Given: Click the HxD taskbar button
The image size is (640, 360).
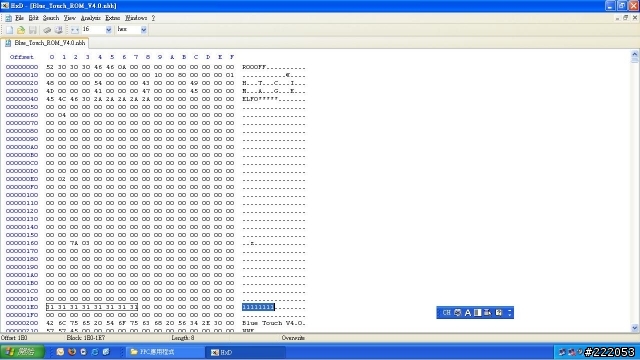Looking at the screenshot, I should pyautogui.click(x=245, y=352).
